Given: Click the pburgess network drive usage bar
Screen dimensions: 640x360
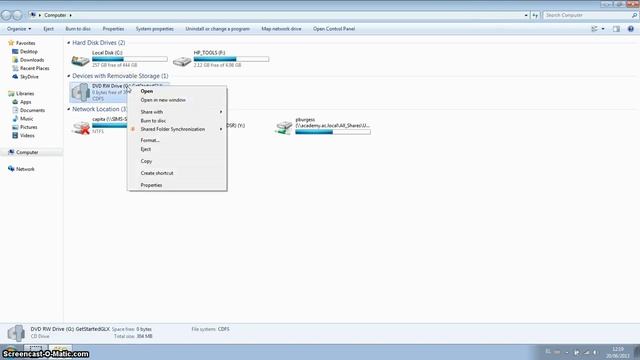Looking at the screenshot, I should (333, 132).
